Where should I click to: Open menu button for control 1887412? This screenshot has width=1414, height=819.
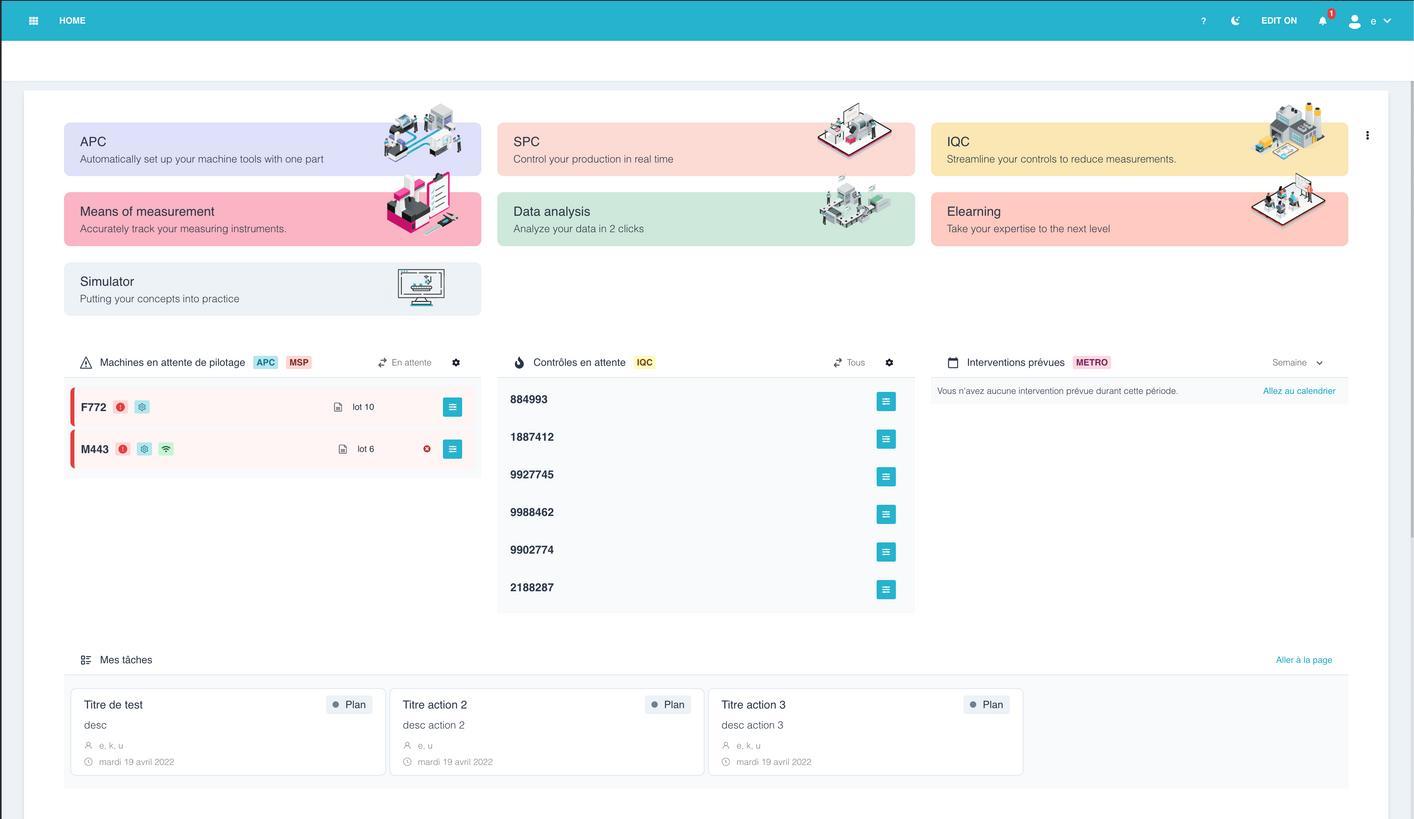click(x=885, y=439)
